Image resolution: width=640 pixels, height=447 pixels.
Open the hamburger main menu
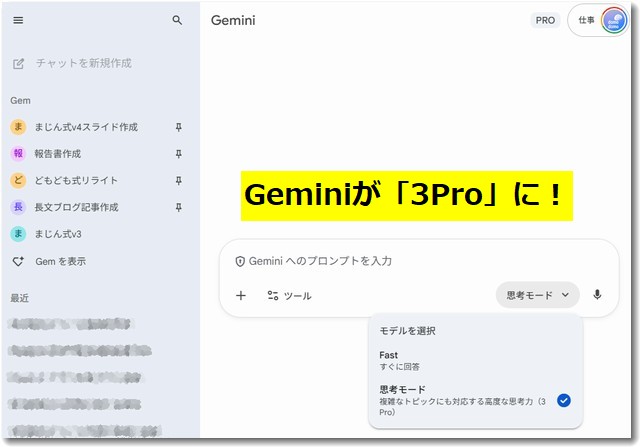tap(18, 20)
